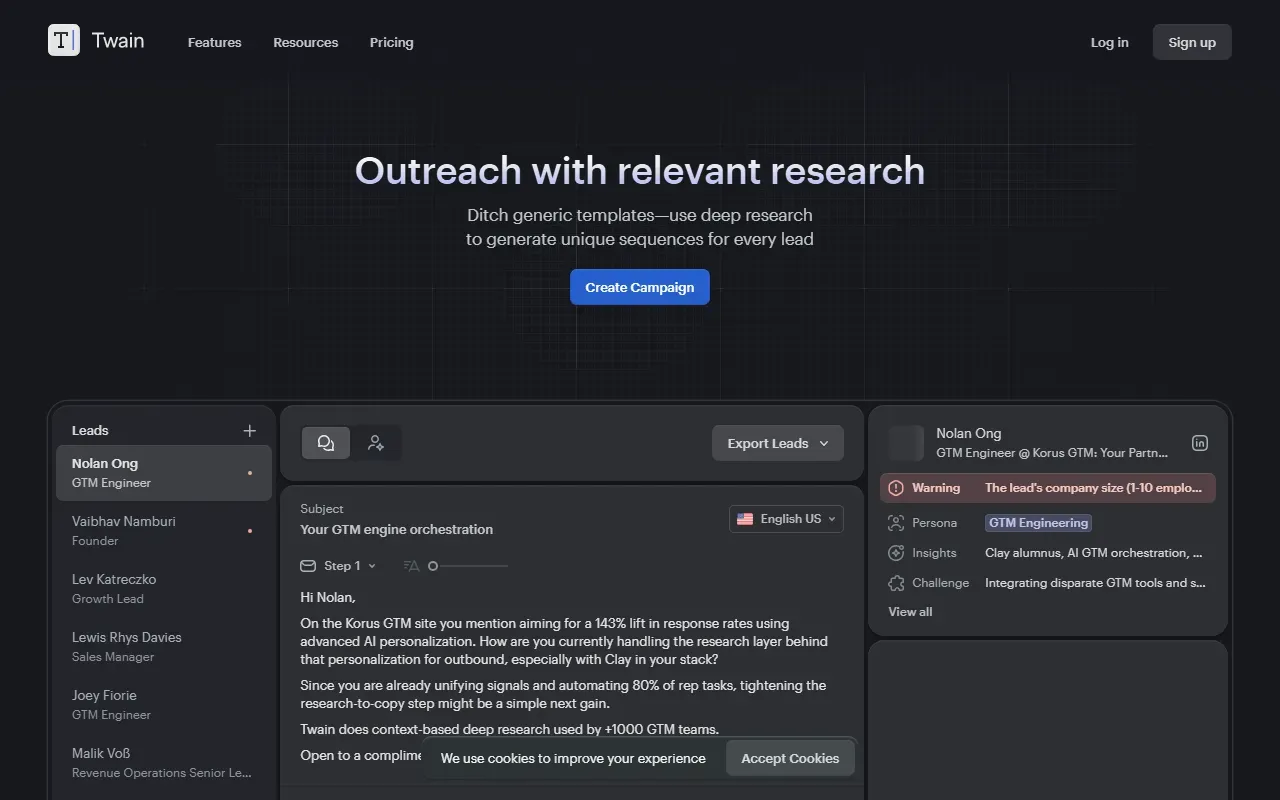Click View all in the lead details
Image resolution: width=1280 pixels, height=800 pixels.
tap(910, 612)
